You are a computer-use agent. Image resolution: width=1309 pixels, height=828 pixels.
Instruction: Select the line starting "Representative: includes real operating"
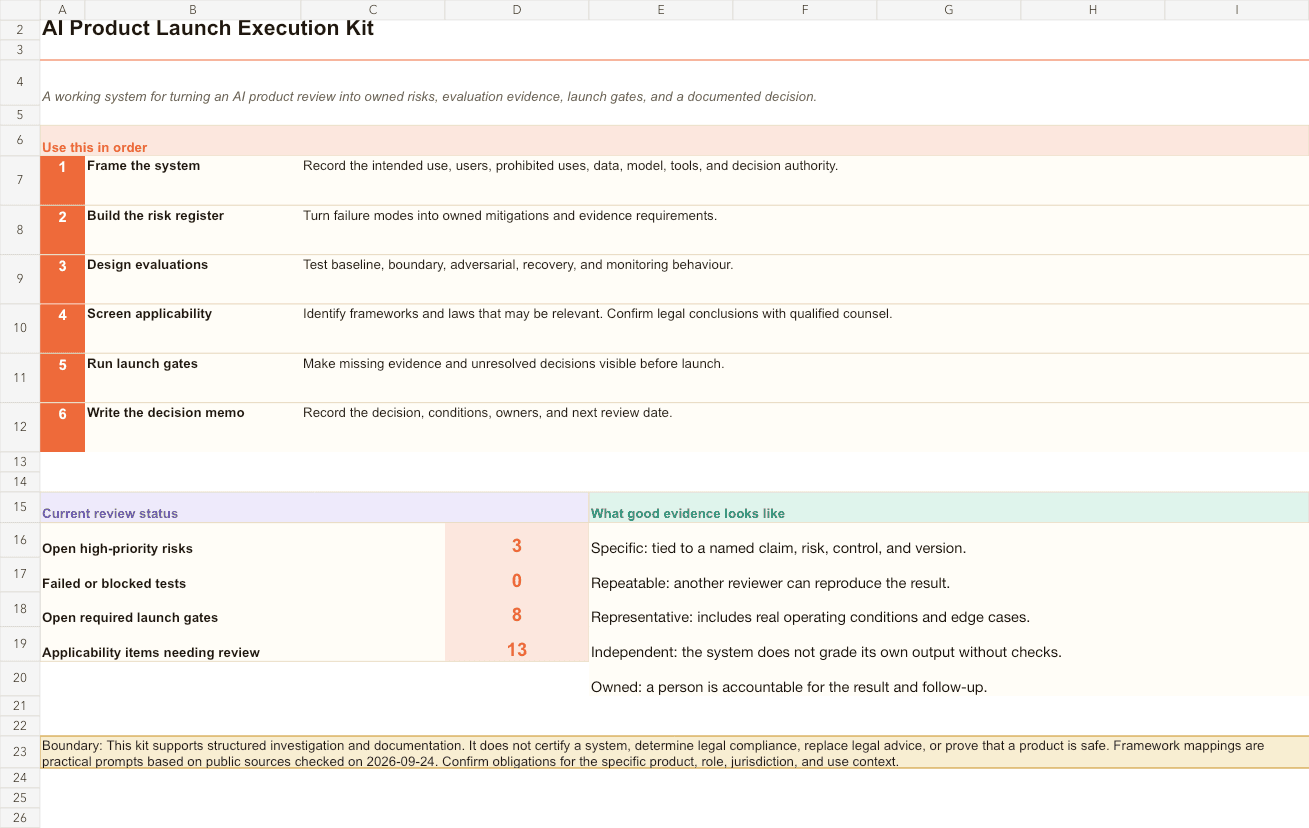click(811, 617)
